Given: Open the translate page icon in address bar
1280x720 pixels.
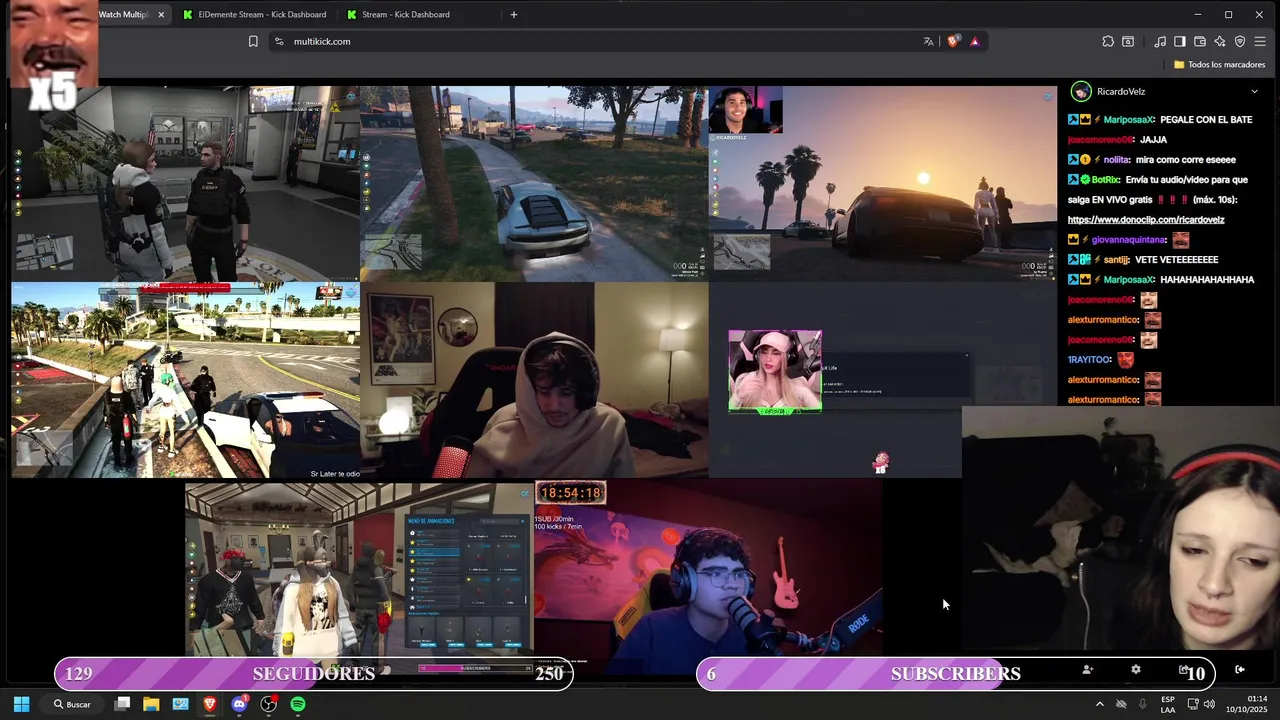Looking at the screenshot, I should pos(928,41).
